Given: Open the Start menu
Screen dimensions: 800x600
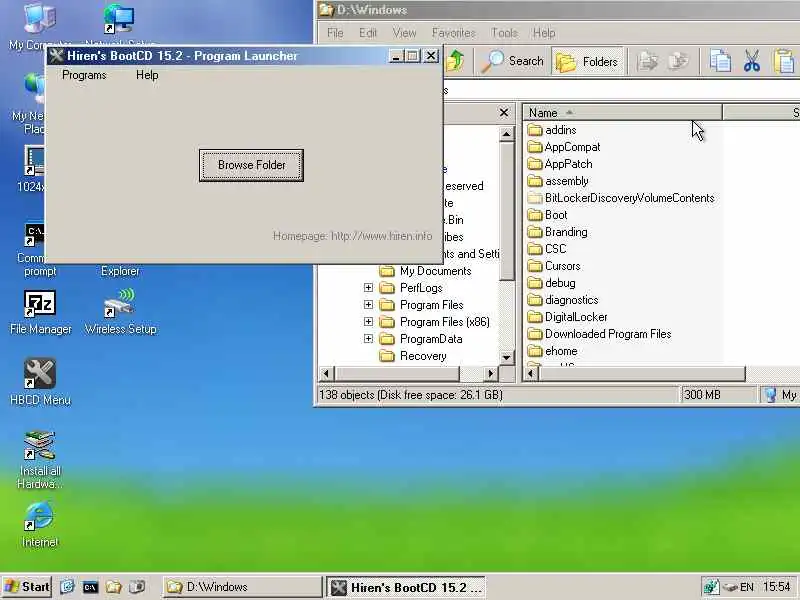Looking at the screenshot, I should [28, 587].
